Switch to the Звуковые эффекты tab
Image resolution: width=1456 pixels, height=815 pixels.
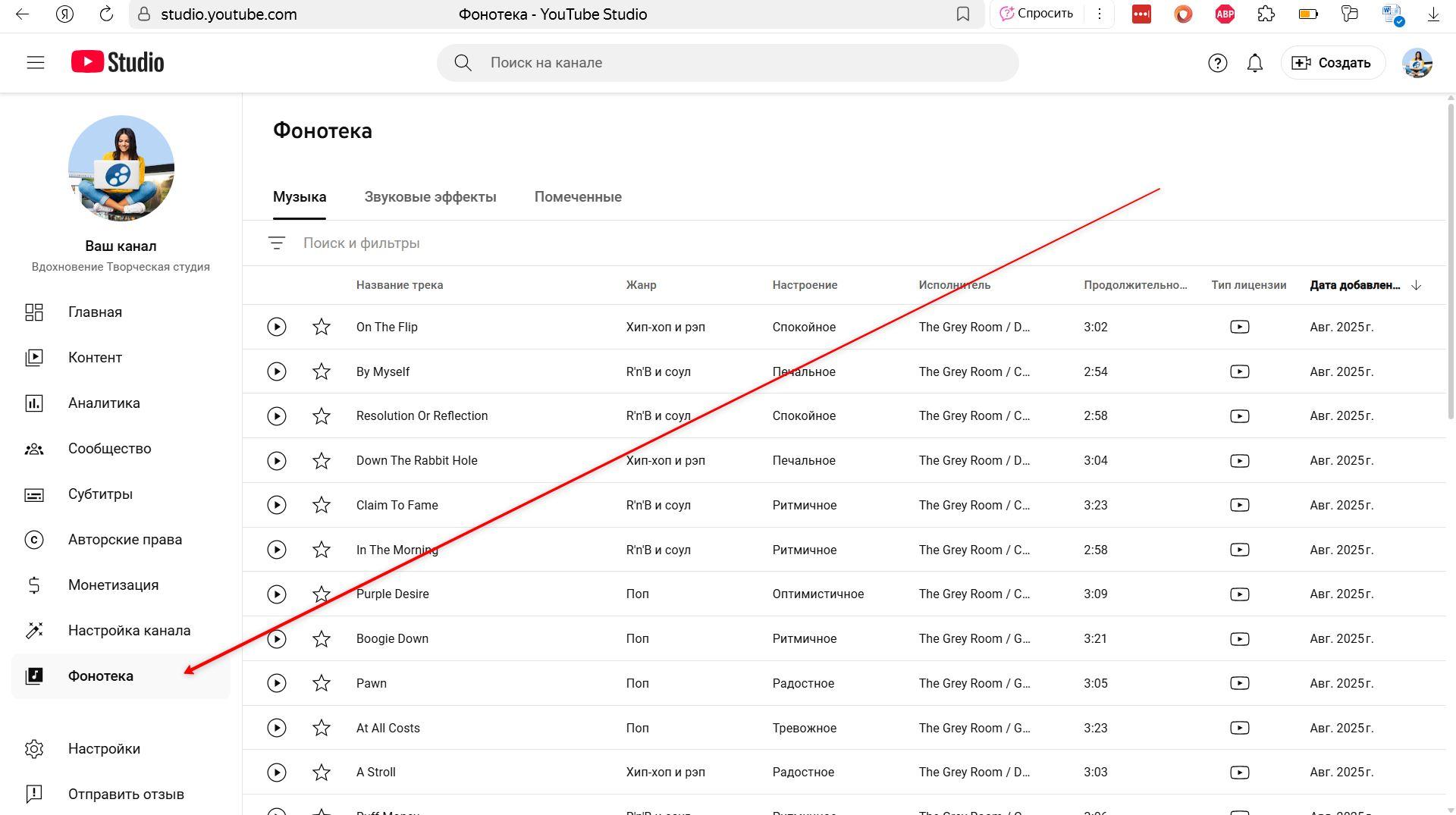tap(430, 197)
